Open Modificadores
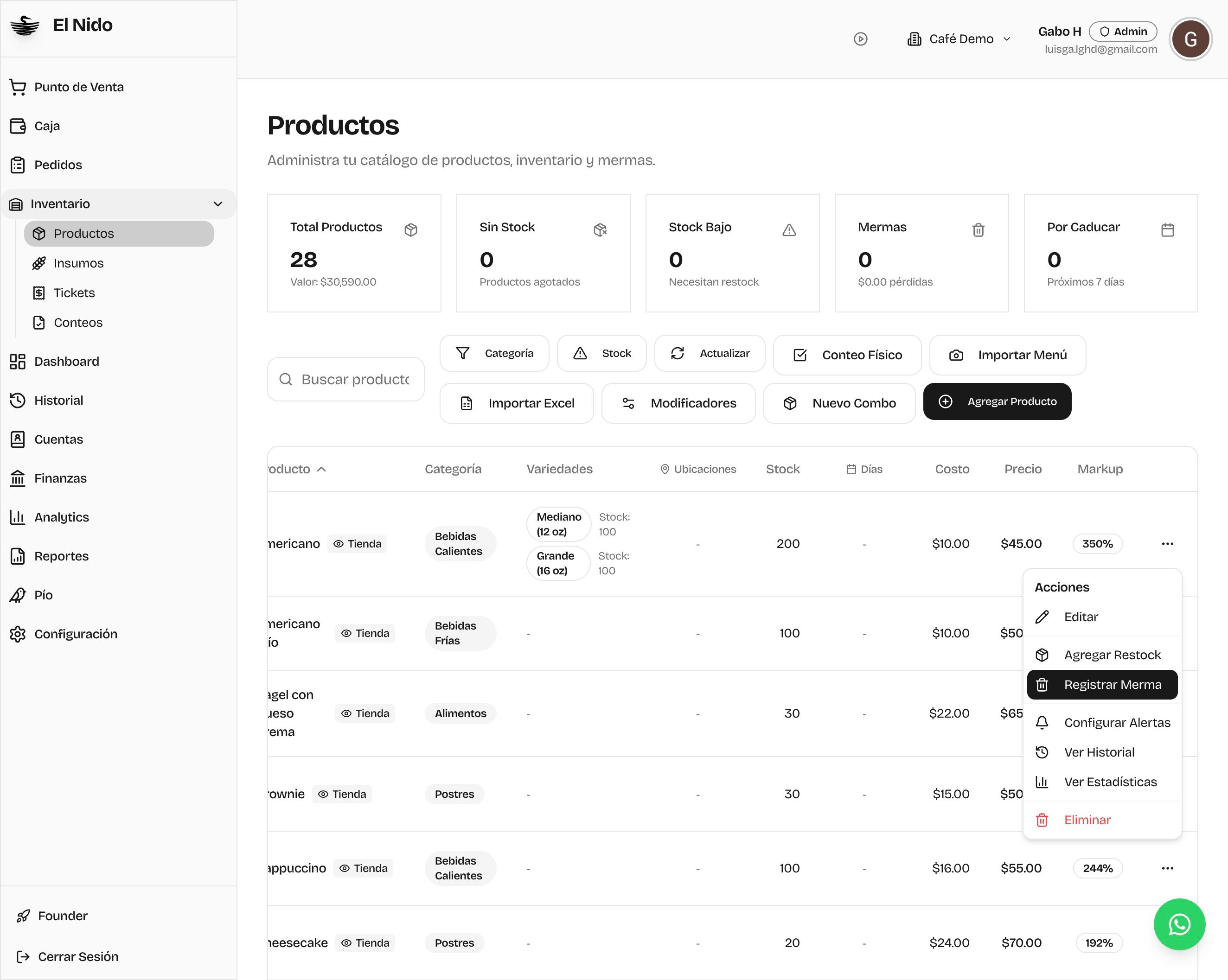 pos(678,403)
